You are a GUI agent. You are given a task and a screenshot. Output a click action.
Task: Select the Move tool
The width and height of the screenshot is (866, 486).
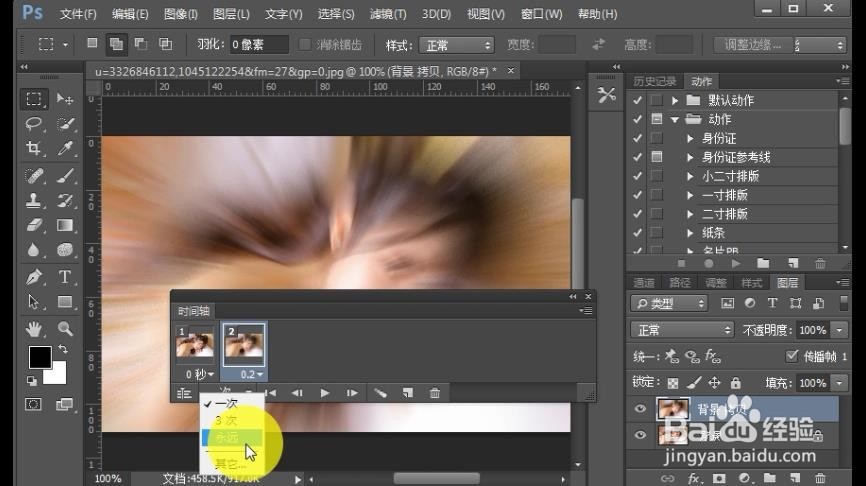65,99
